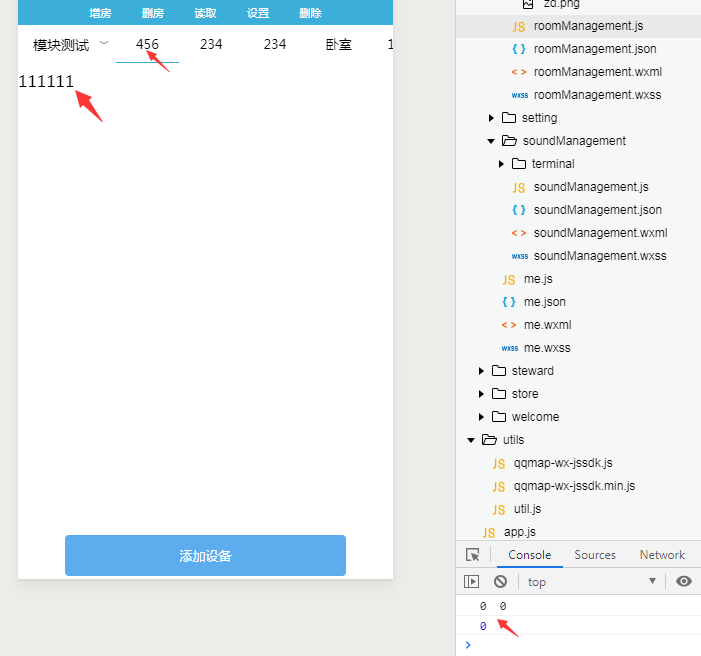Click the 增房 menu item
The image size is (701, 656).
pos(100,13)
